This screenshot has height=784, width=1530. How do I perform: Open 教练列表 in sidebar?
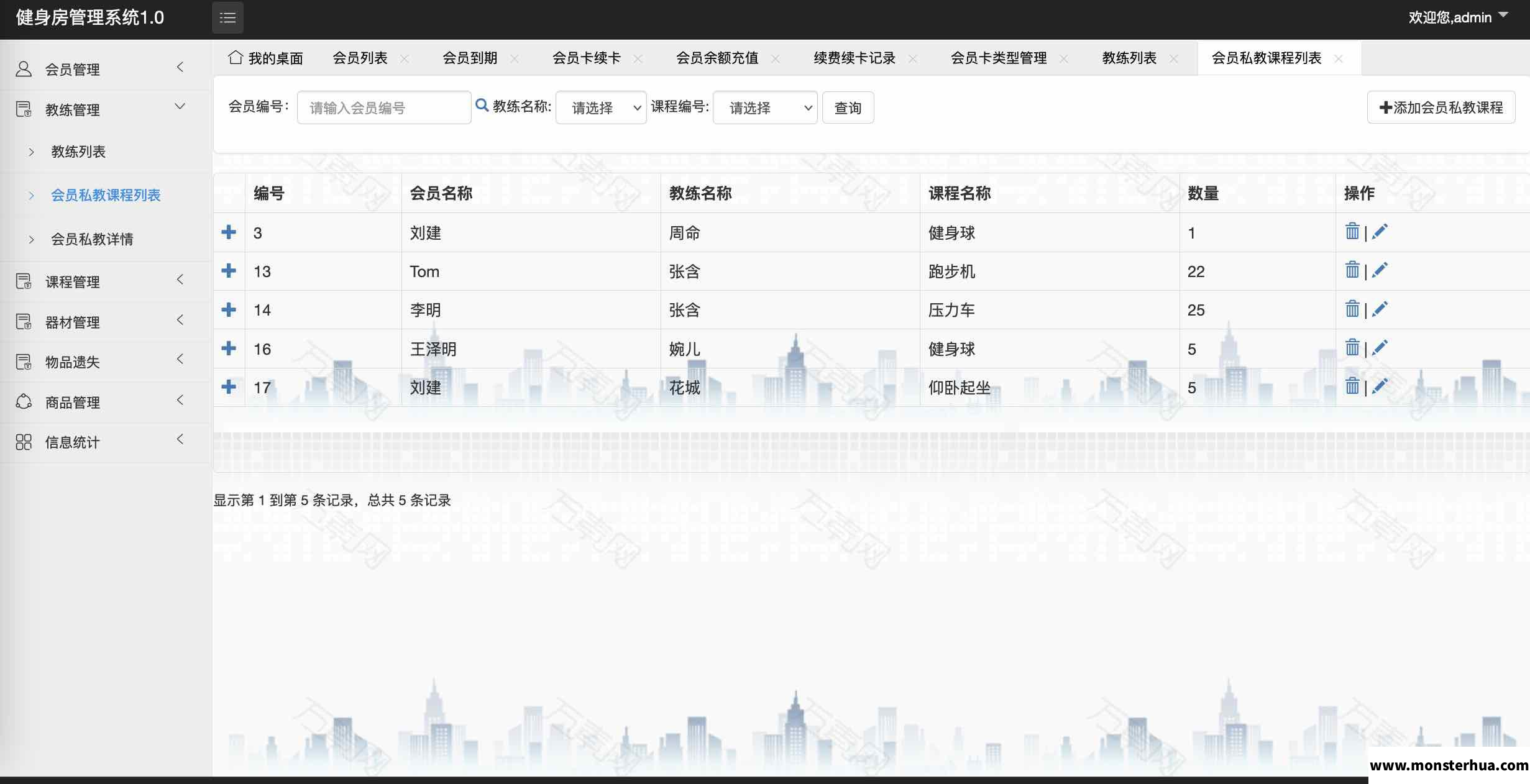[x=78, y=152]
